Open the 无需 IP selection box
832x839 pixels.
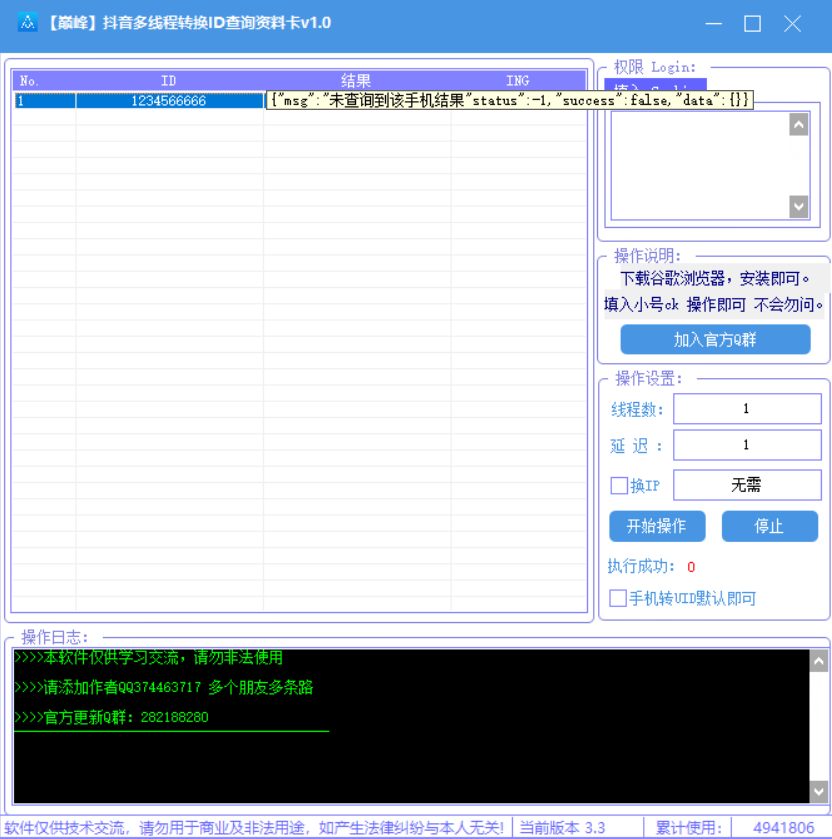tap(747, 485)
